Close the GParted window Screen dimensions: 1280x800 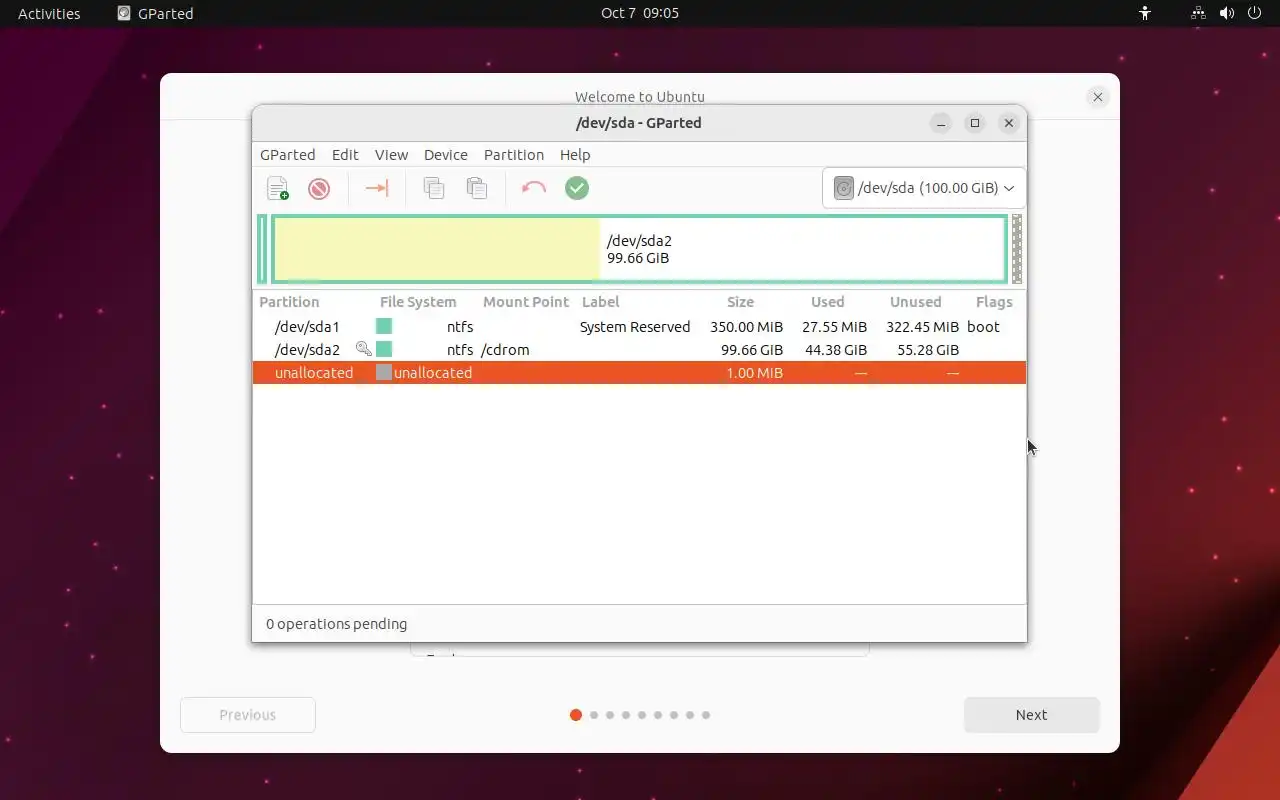(x=1009, y=123)
